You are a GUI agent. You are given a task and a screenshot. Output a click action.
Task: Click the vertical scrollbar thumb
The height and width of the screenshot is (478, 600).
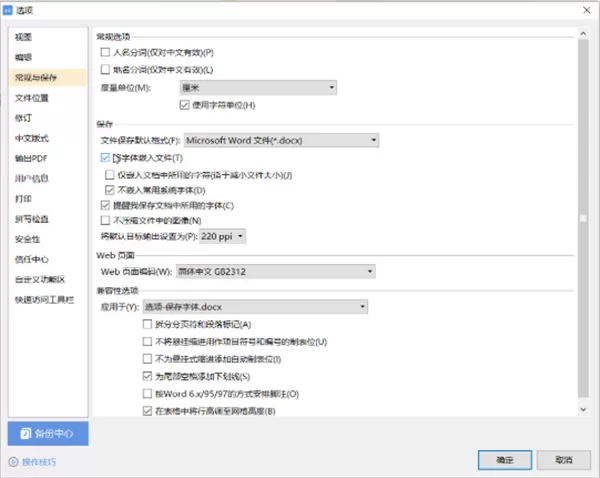[x=583, y=218]
